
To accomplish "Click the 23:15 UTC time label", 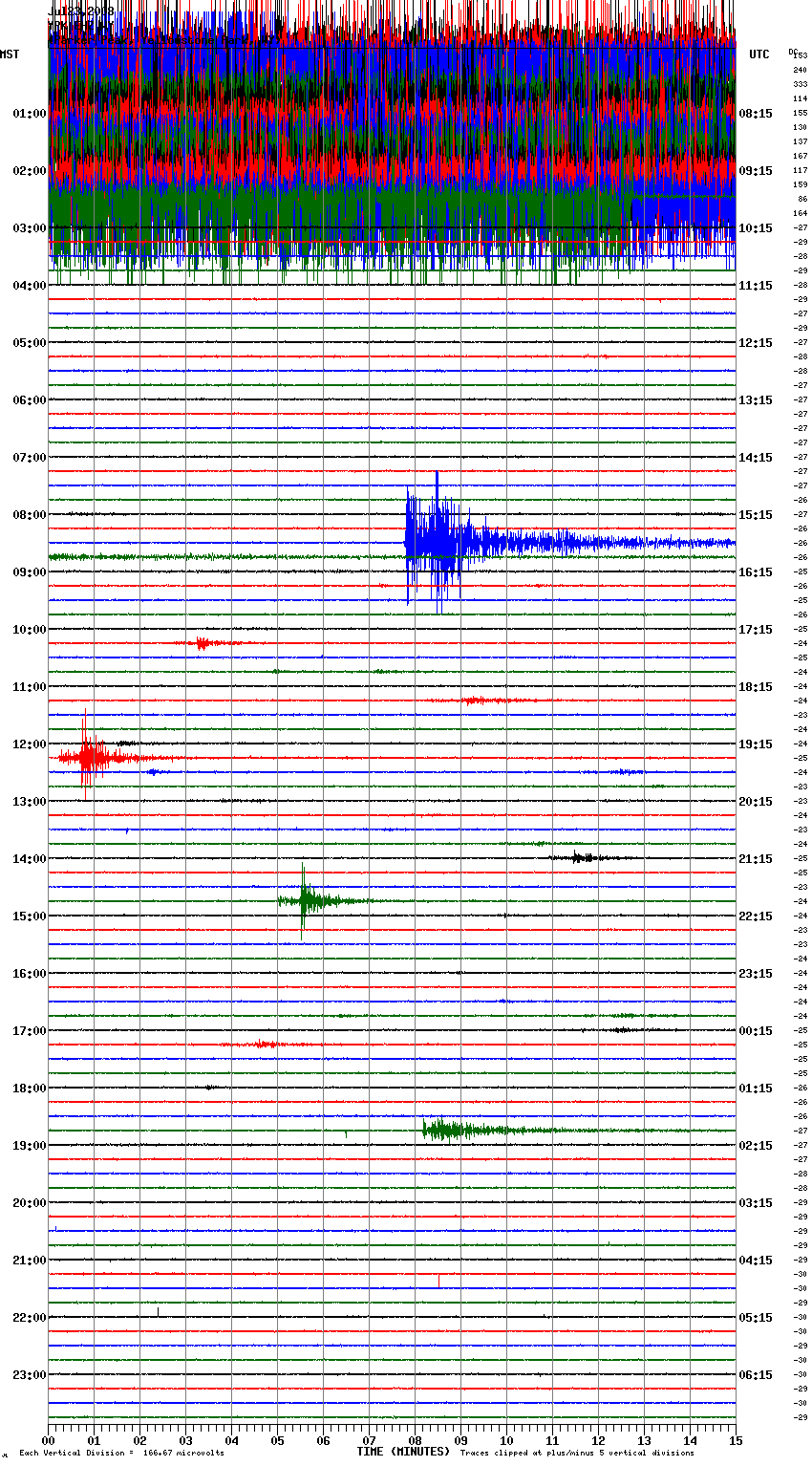I will point(756,974).
